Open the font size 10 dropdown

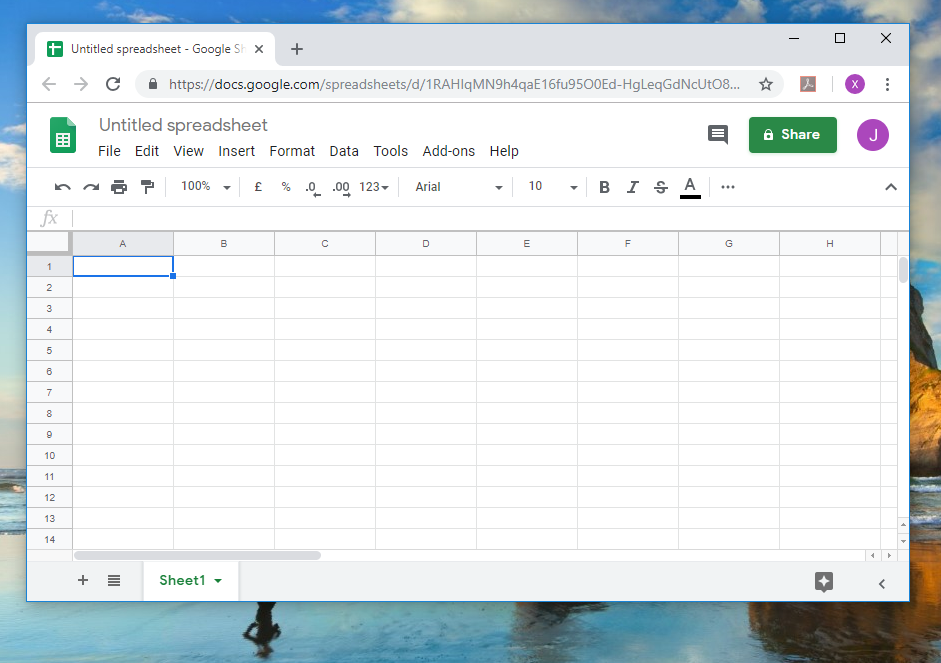[553, 187]
